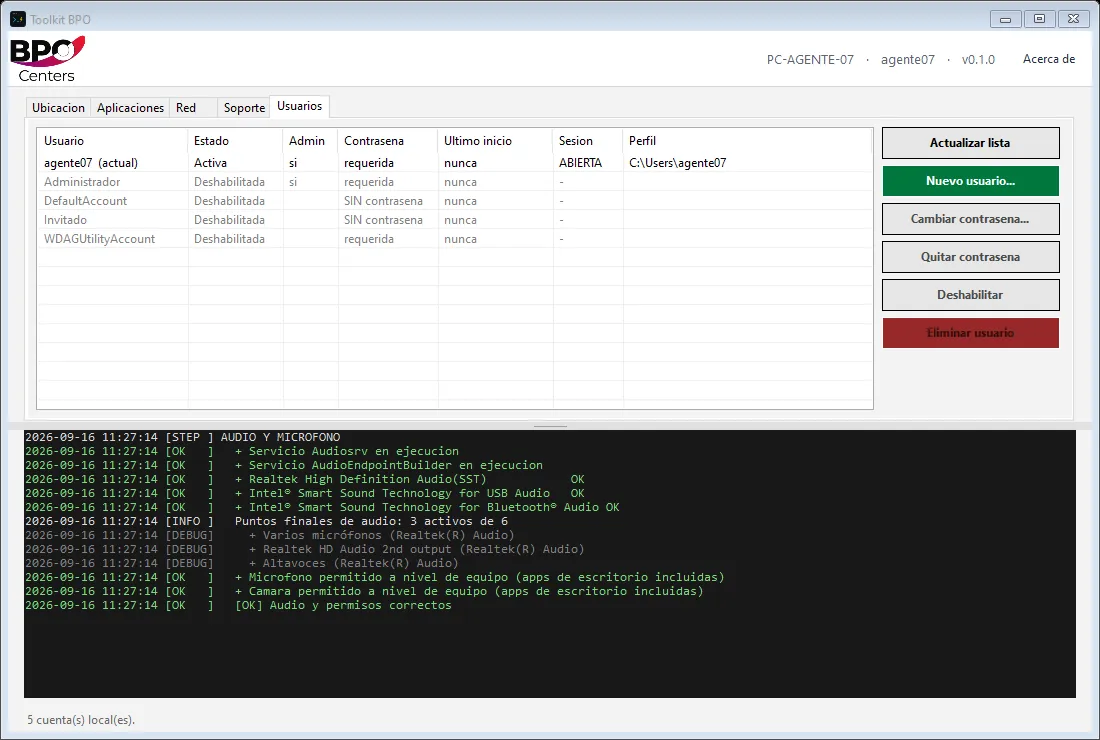The width and height of the screenshot is (1100, 740).
Task: Click the PC-AGENTE-07 host name label
Action: (810, 60)
